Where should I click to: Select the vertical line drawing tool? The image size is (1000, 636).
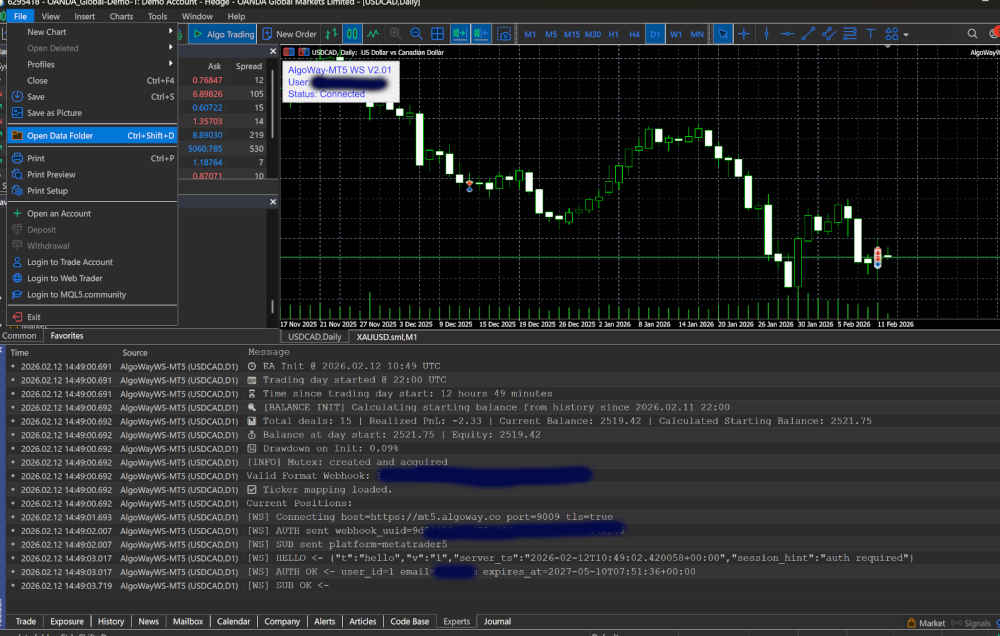[766, 34]
